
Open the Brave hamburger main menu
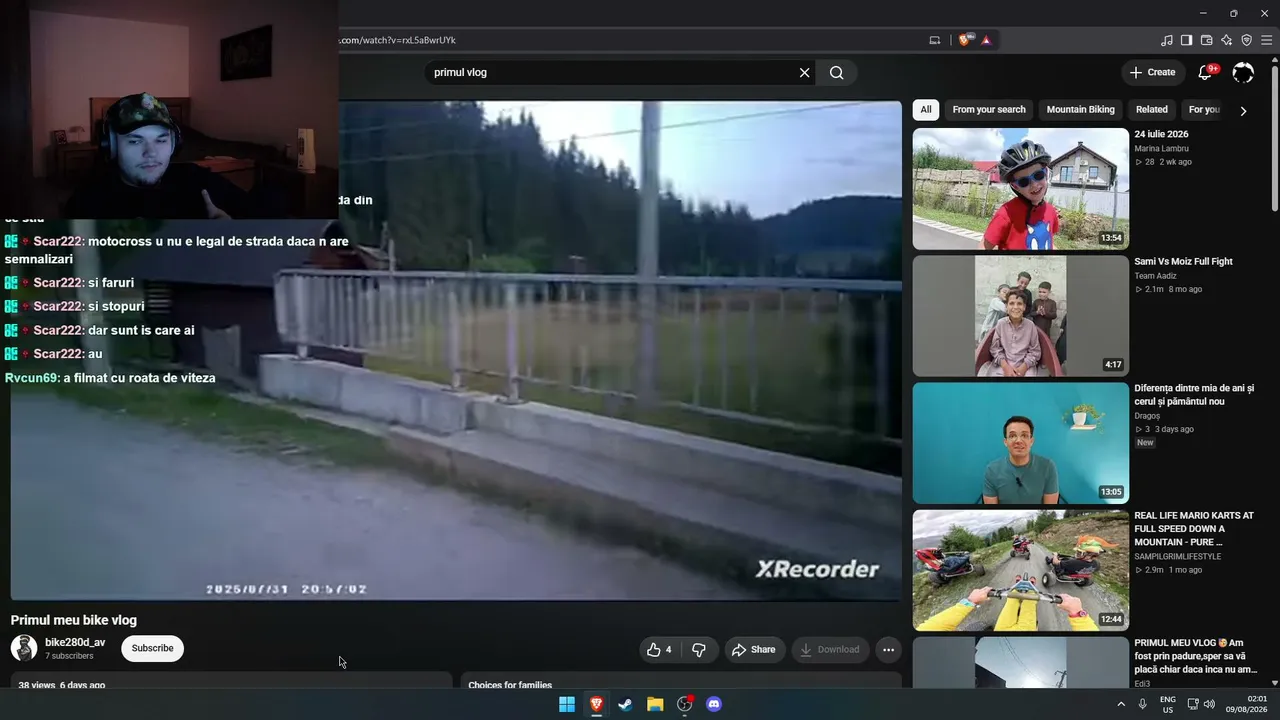[x=1267, y=40]
